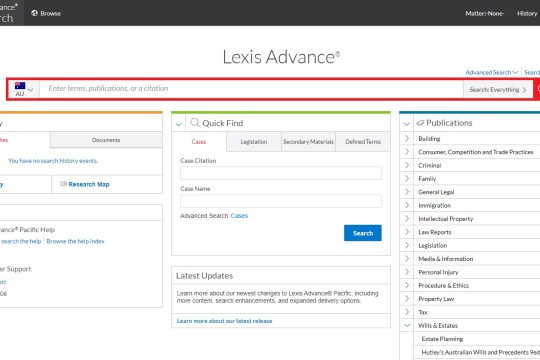Expand the Criminal publications category
Viewport: 540px width, 360px height.
point(407,165)
